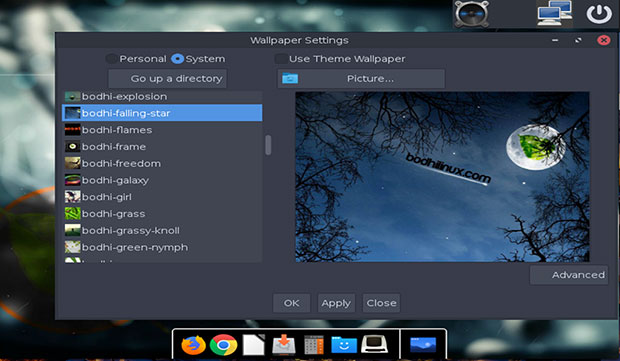Select bodhi-falling-star label in the list
This screenshot has width=620, height=361.
pos(126,113)
